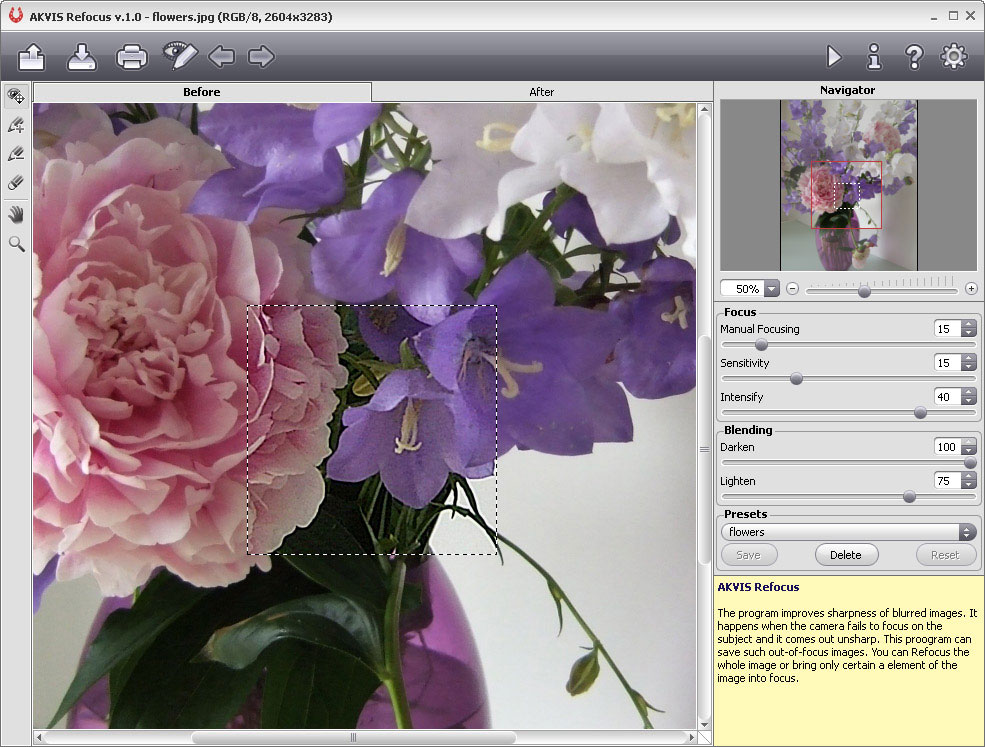This screenshot has width=985, height=747.
Task: Click the Manual Focusing value stepper arrows
Action: (968, 329)
